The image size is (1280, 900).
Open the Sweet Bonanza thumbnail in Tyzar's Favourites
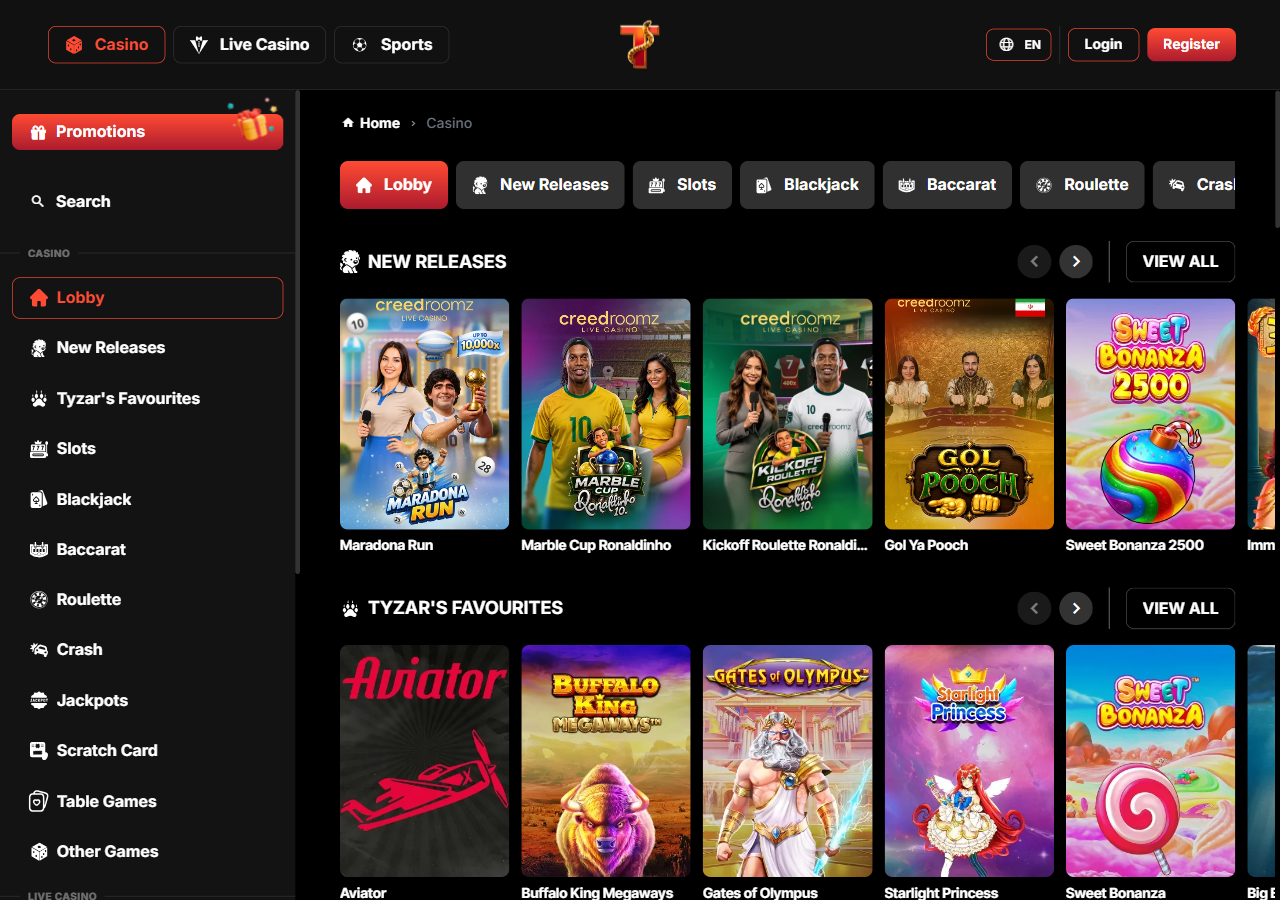(x=1150, y=761)
